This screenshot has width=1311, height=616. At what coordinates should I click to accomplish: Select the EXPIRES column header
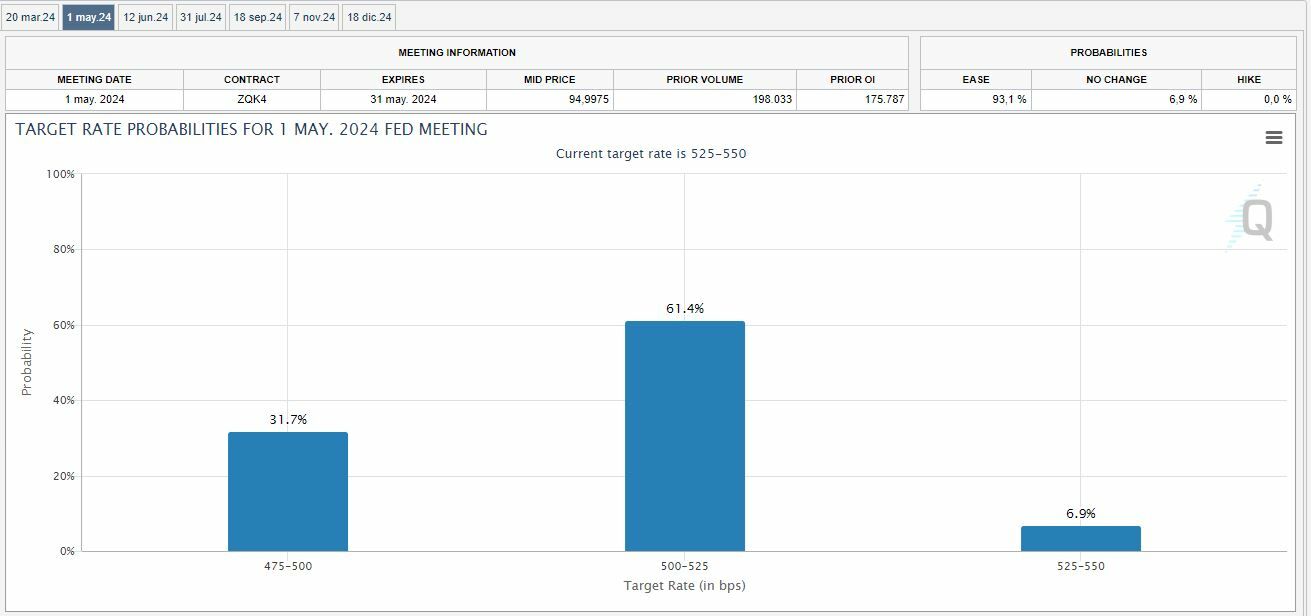(404, 79)
